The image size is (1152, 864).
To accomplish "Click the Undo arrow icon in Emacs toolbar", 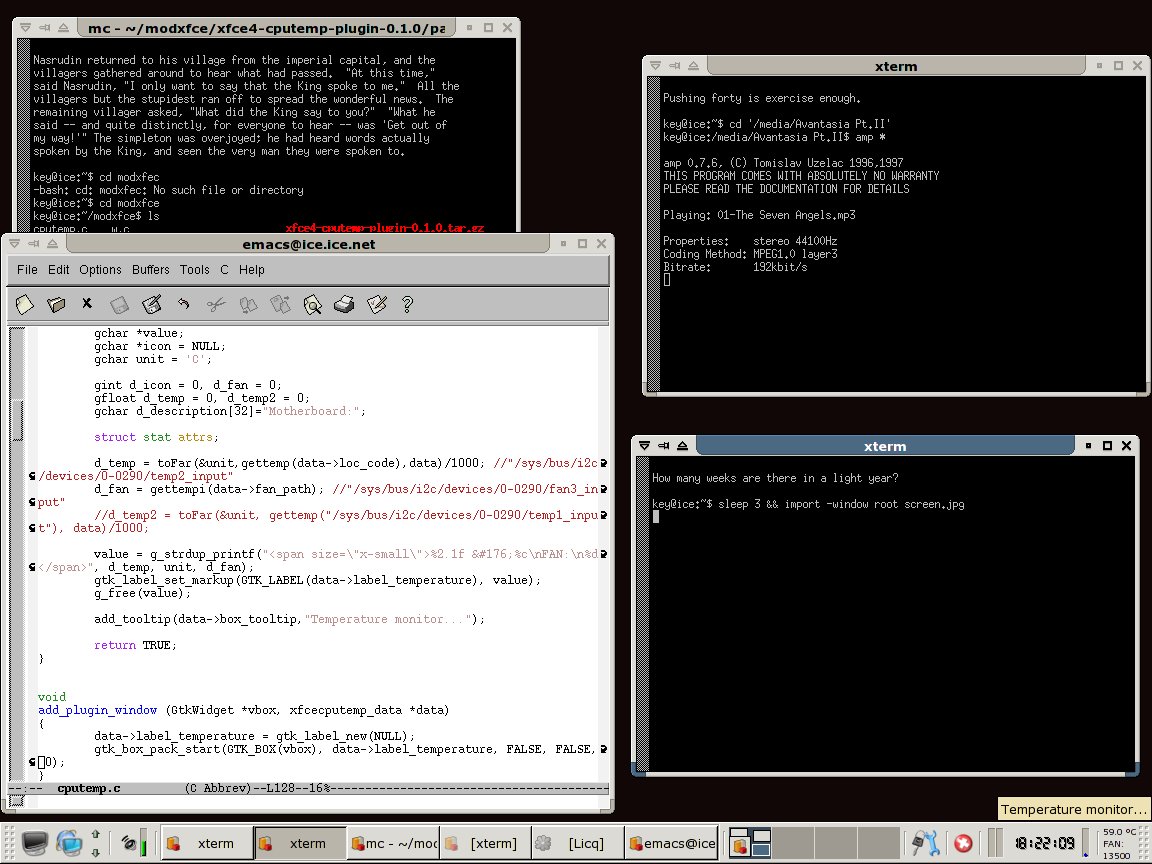I will click(x=184, y=303).
